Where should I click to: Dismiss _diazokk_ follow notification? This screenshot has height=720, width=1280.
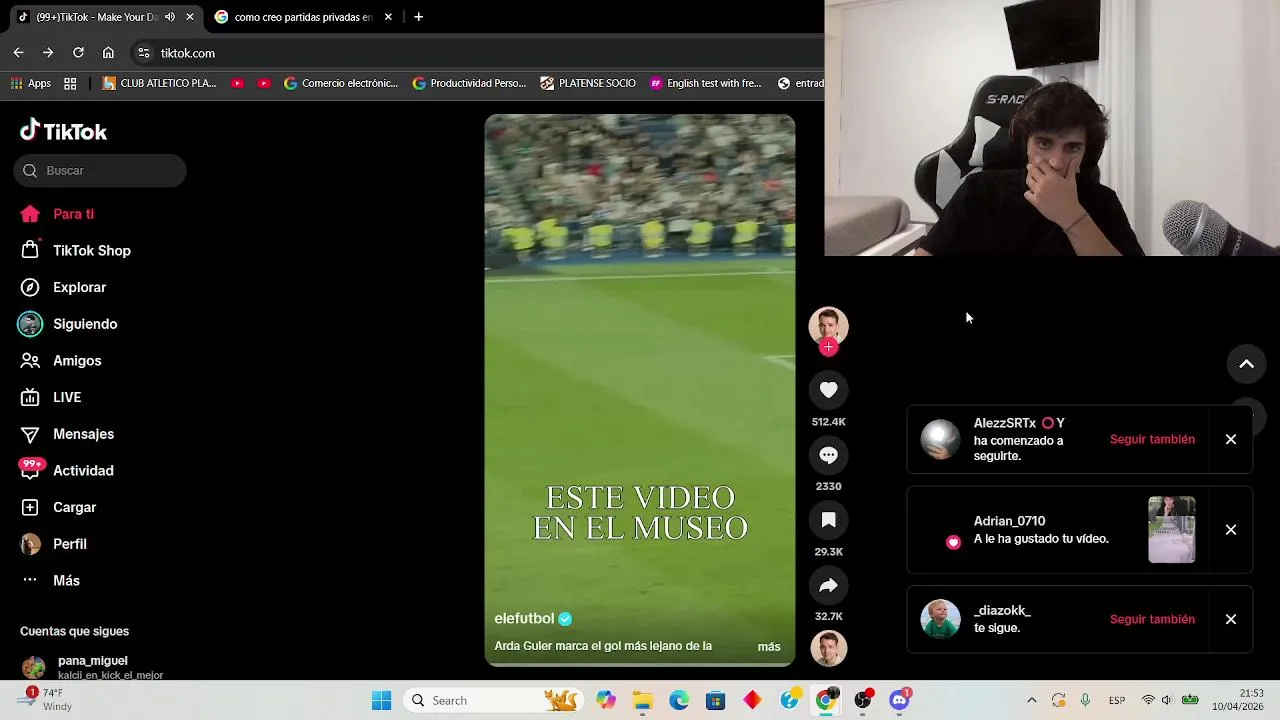(x=1231, y=619)
